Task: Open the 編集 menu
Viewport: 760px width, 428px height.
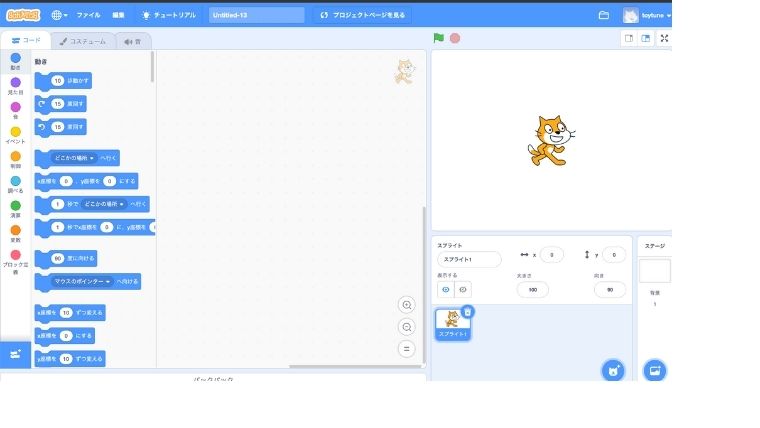Action: coord(118,15)
